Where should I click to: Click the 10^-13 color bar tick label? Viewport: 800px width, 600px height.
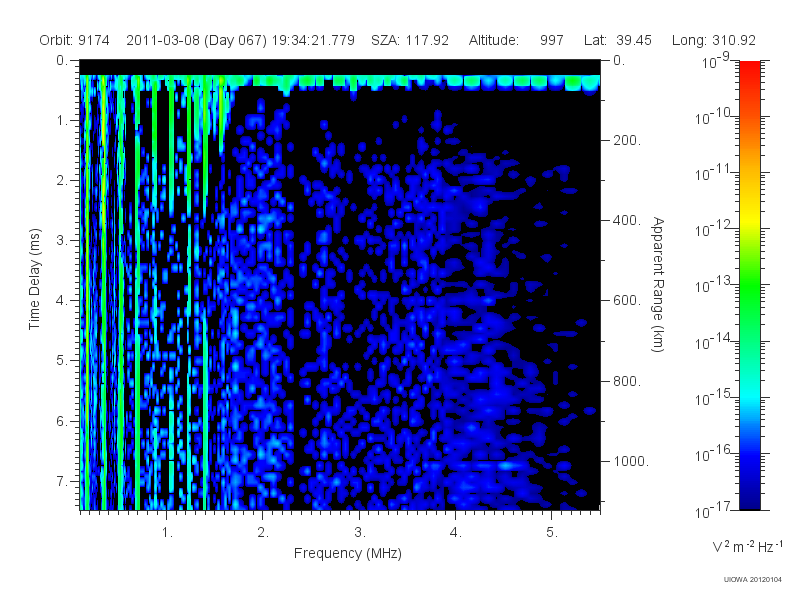click(712, 285)
